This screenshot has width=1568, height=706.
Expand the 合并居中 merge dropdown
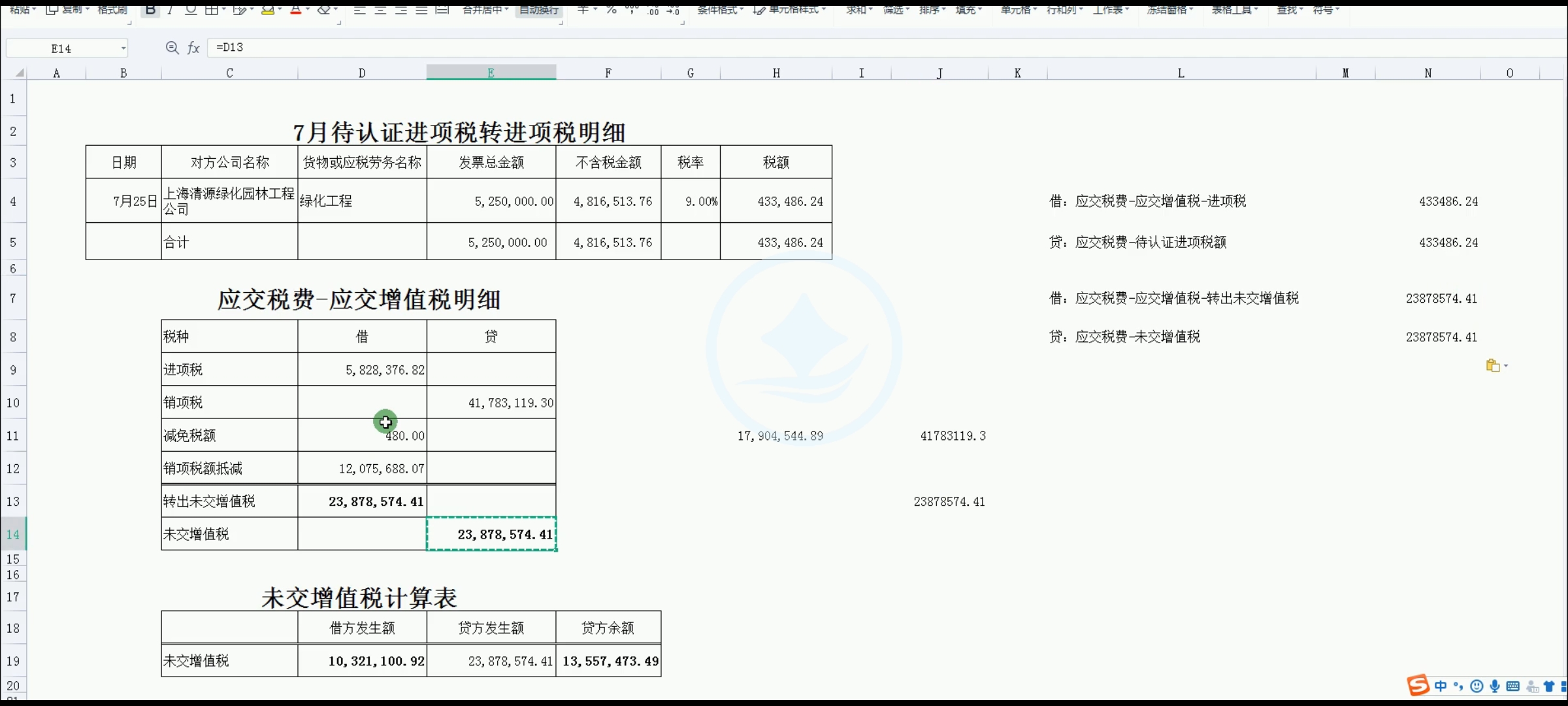click(506, 9)
